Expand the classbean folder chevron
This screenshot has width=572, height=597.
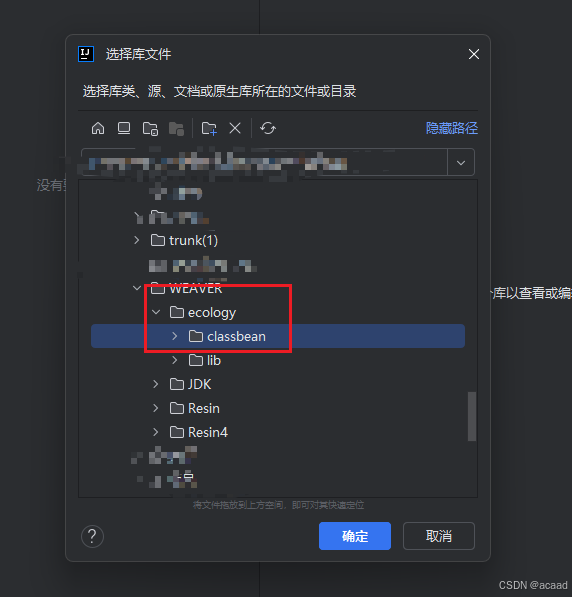point(175,336)
